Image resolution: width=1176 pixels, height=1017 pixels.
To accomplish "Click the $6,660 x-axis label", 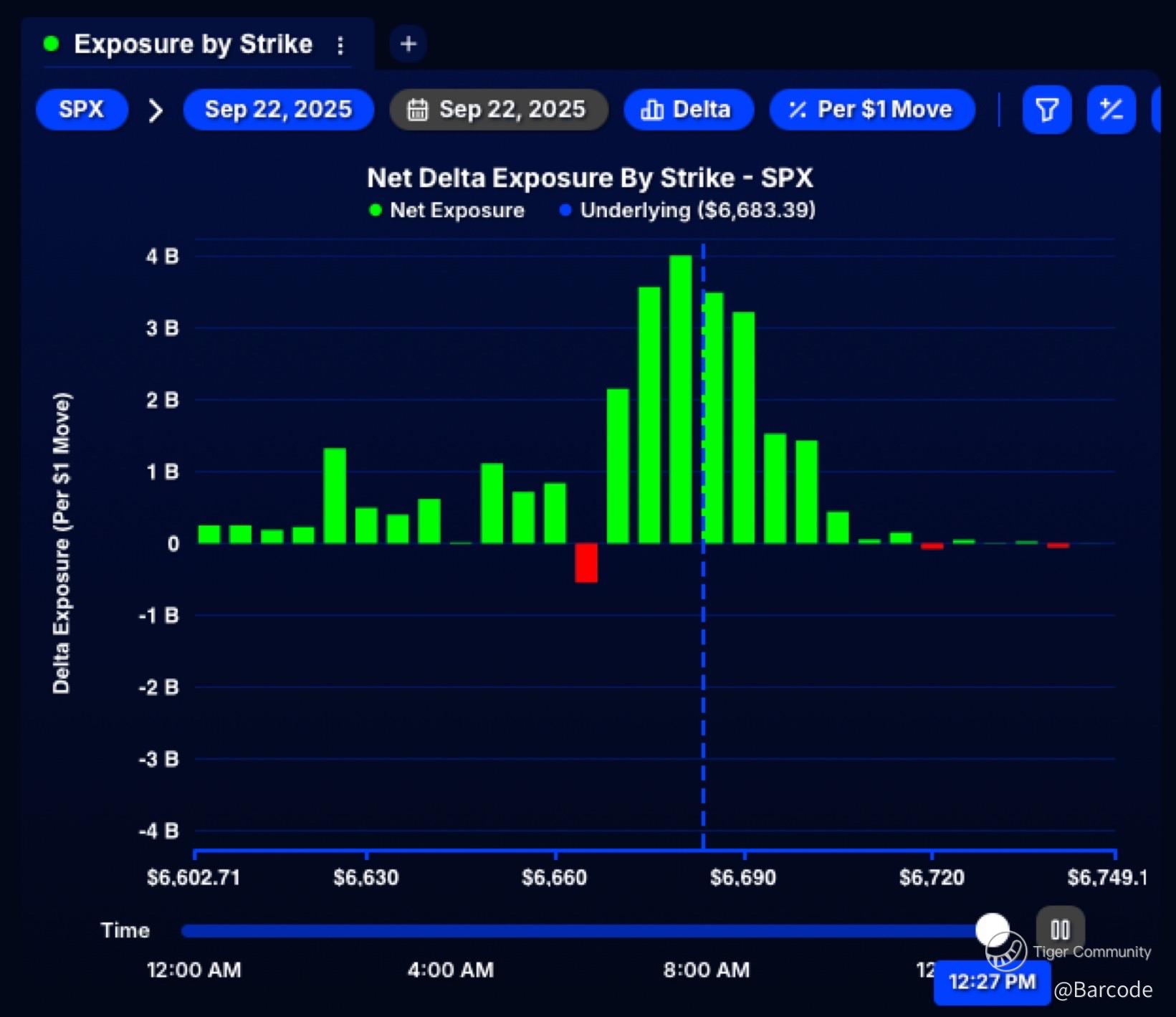I will (555, 878).
